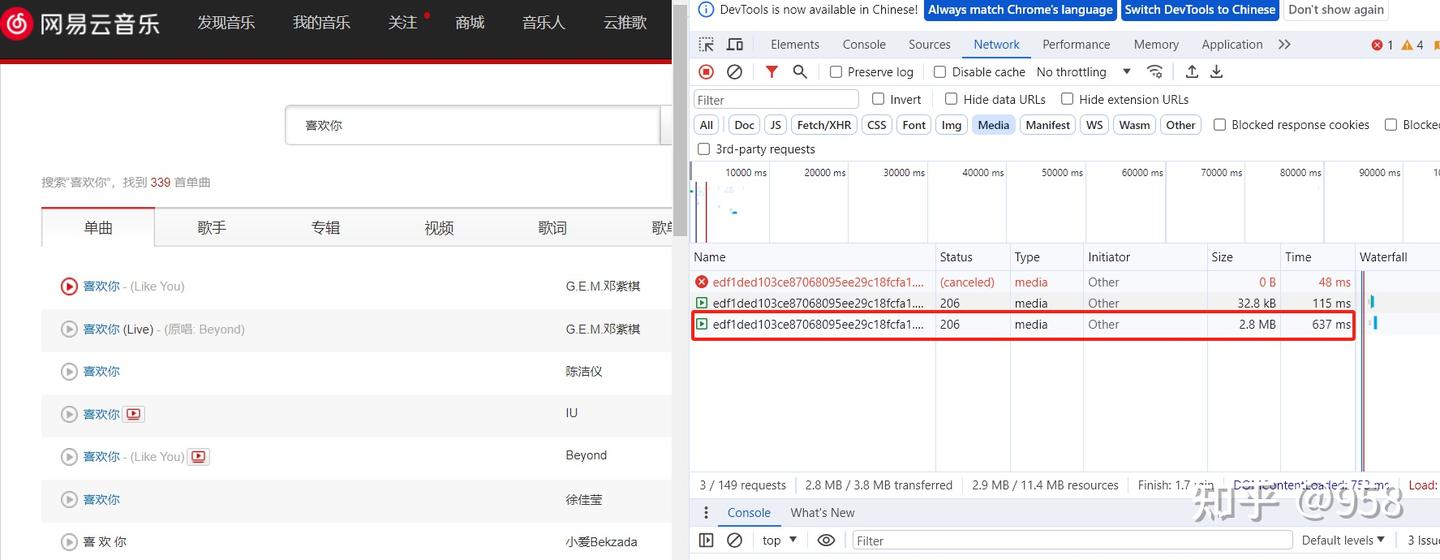
Task: Click the console Filter text field
Action: (x=1070, y=540)
